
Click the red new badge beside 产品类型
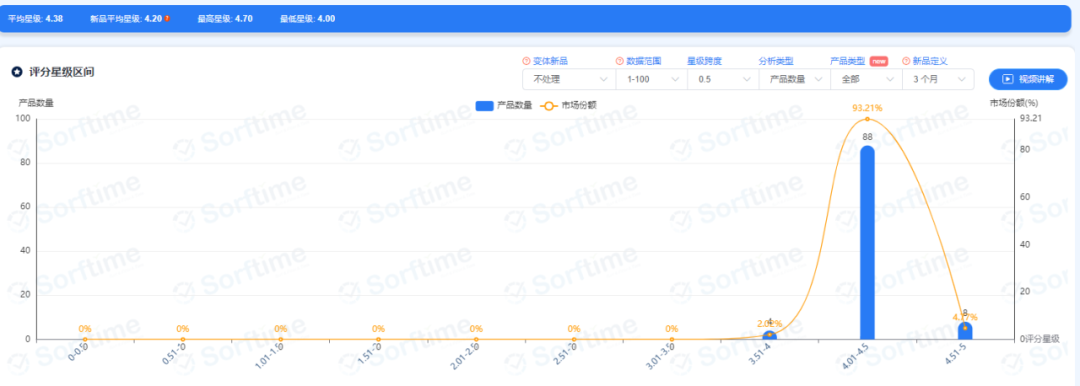click(x=878, y=61)
